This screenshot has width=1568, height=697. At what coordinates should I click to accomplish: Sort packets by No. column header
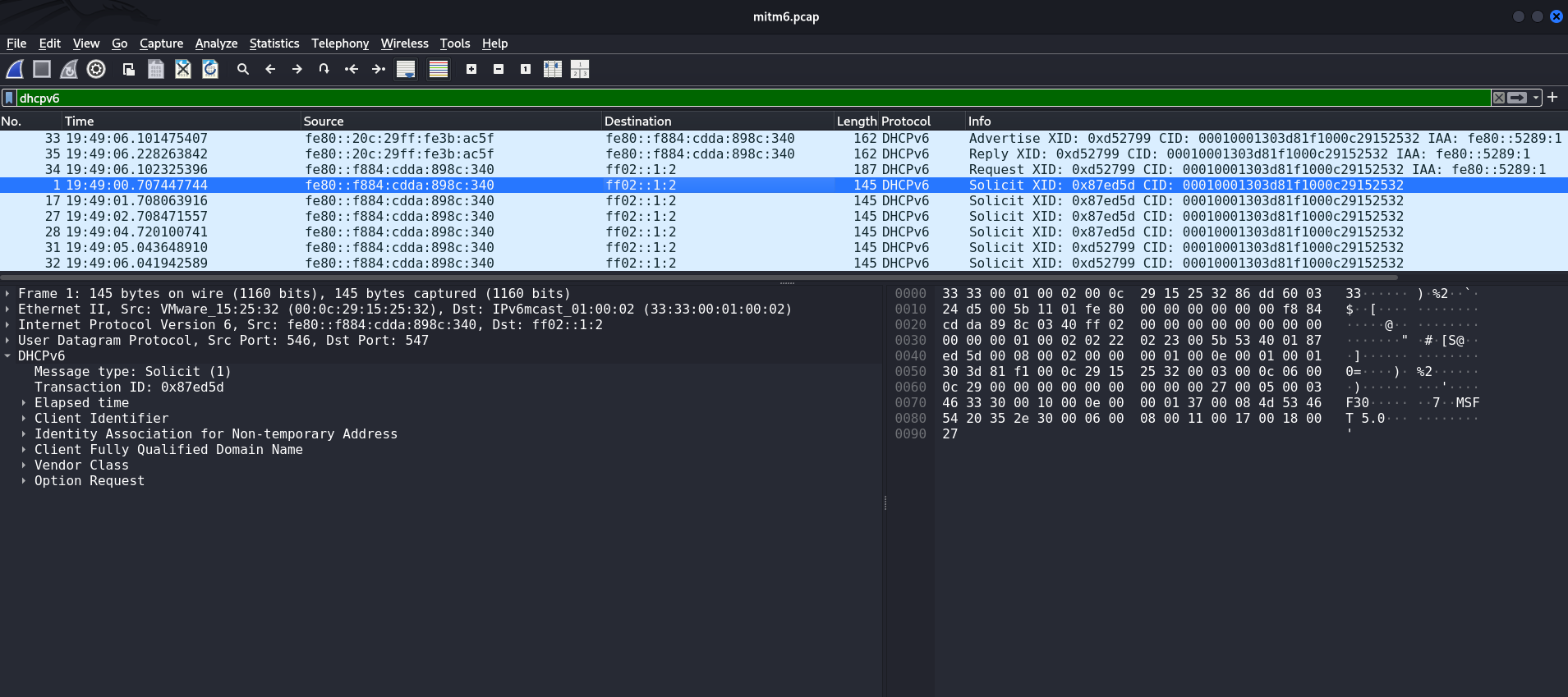tap(31, 122)
